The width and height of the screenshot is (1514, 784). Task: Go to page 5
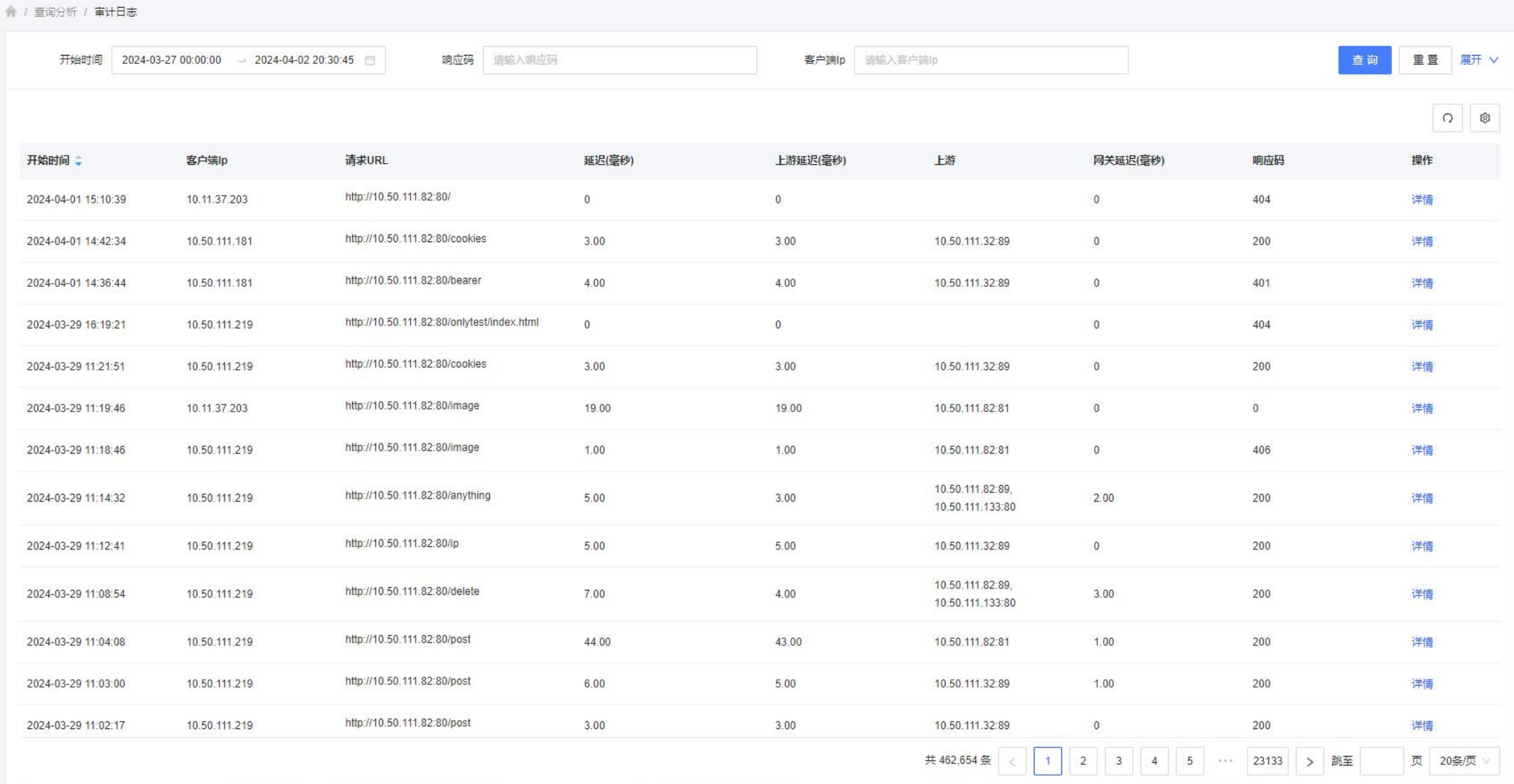(1190, 761)
